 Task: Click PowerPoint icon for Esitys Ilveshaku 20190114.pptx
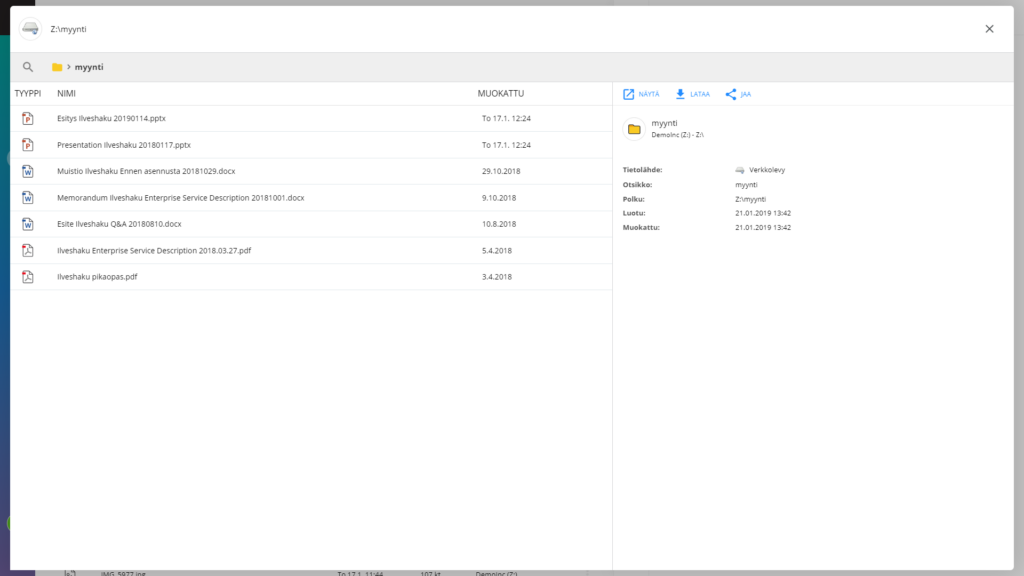(x=28, y=119)
